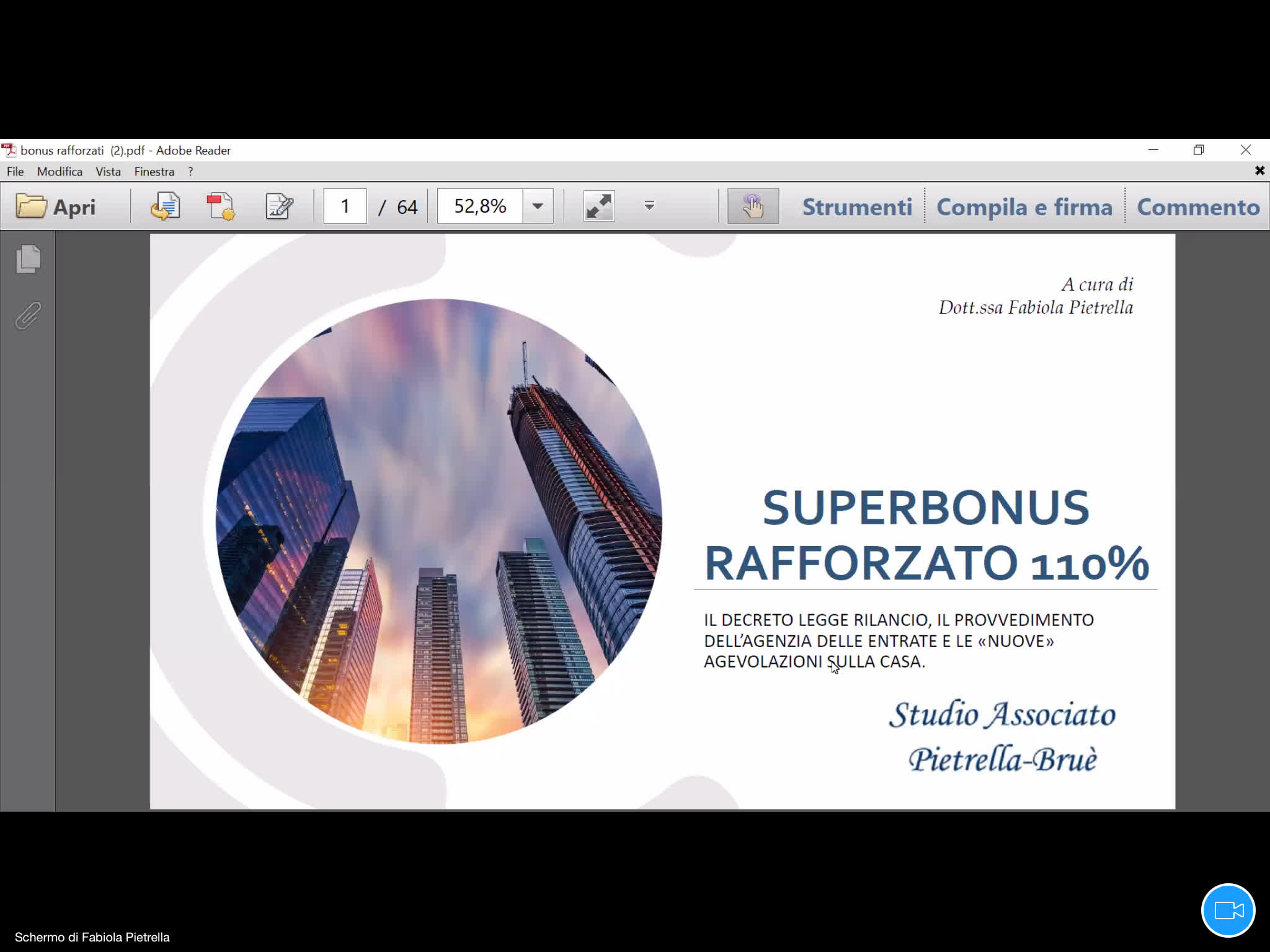This screenshot has height=952, width=1270.
Task: Minimize the Adobe Reader window
Action: click(x=1153, y=150)
